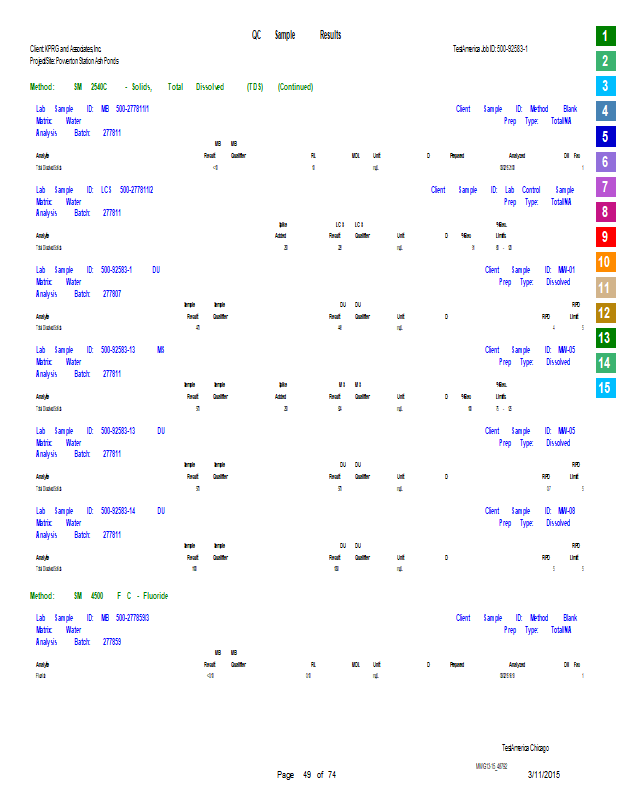
Task: Click purple section tab 7
Action: tap(605, 187)
